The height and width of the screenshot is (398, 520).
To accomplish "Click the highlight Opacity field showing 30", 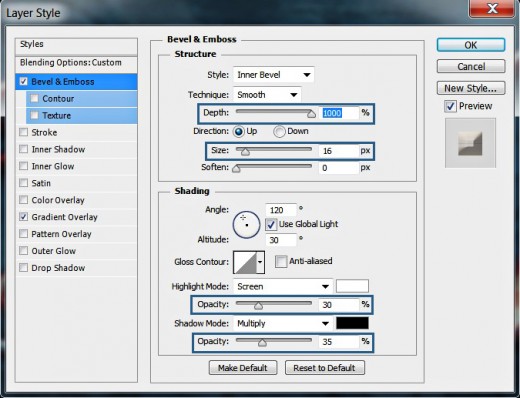I will coord(339,305).
